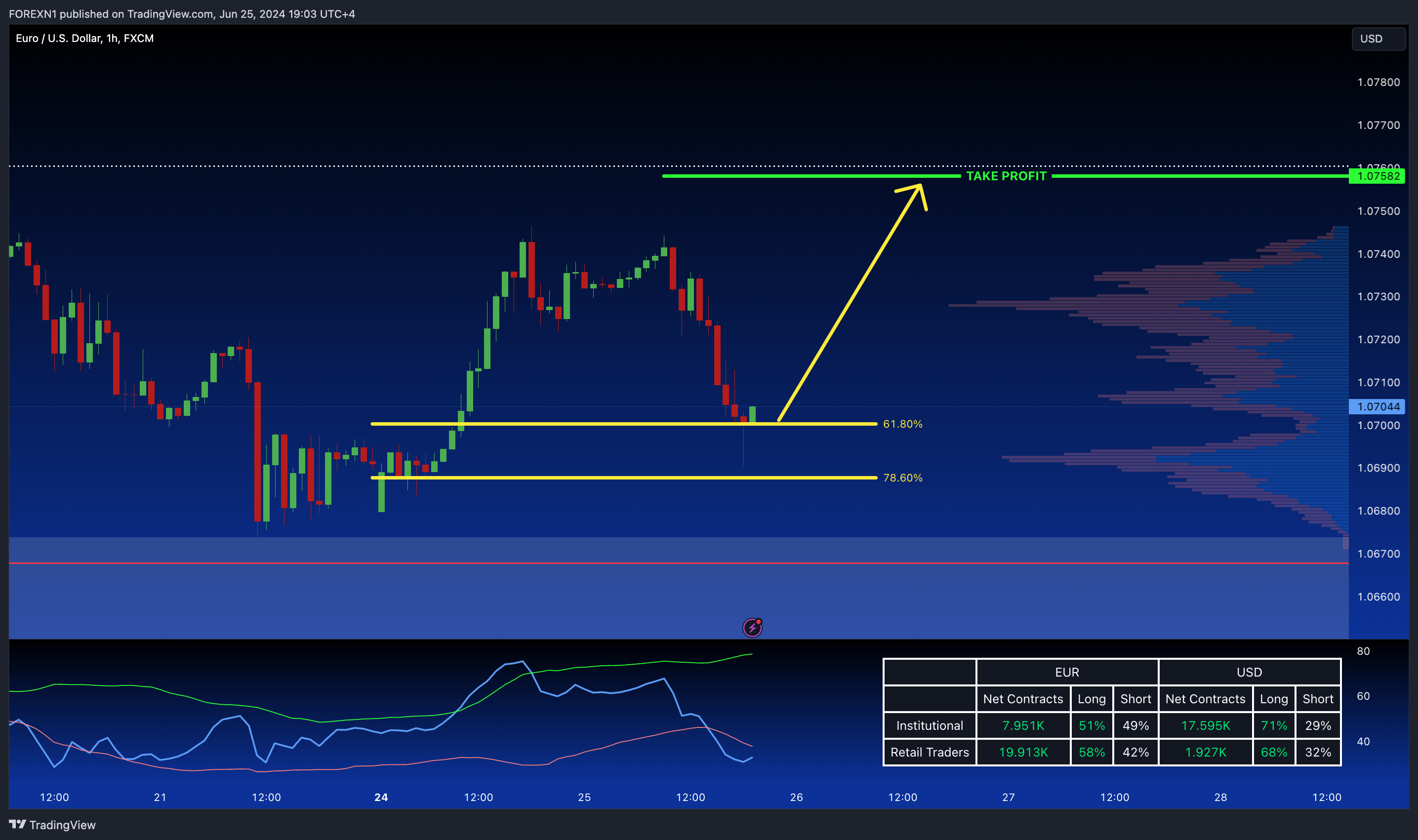This screenshot has width=1418, height=840.
Task: Click Retail Traders EUR short 42% cell
Action: click(x=1135, y=752)
